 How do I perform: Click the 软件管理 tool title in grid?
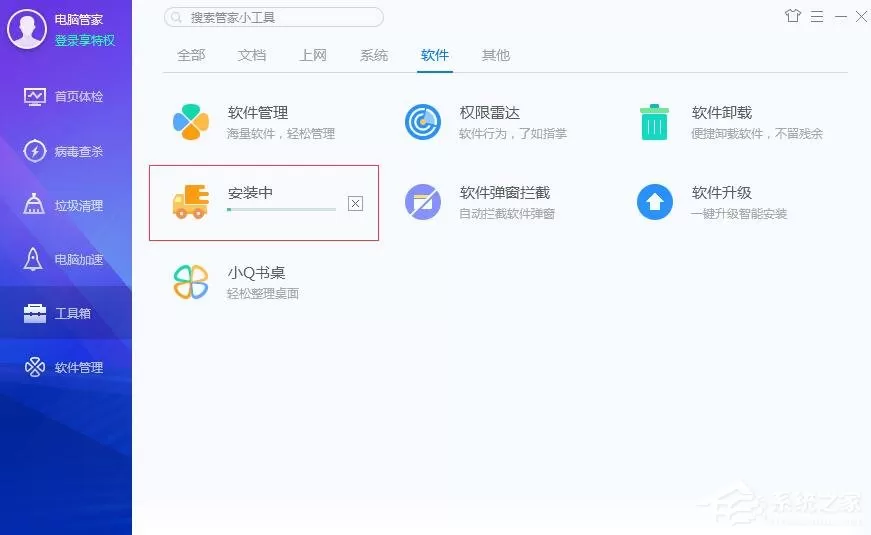pyautogui.click(x=258, y=113)
